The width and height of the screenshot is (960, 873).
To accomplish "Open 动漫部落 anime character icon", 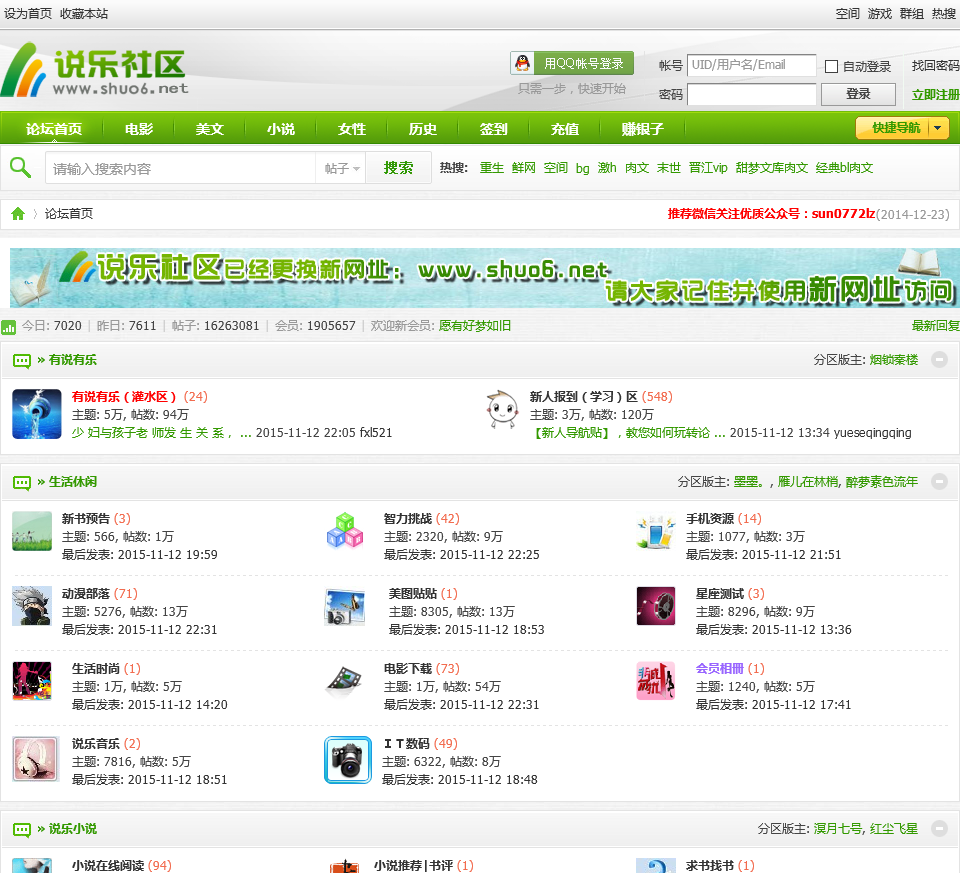I will coord(32,605).
